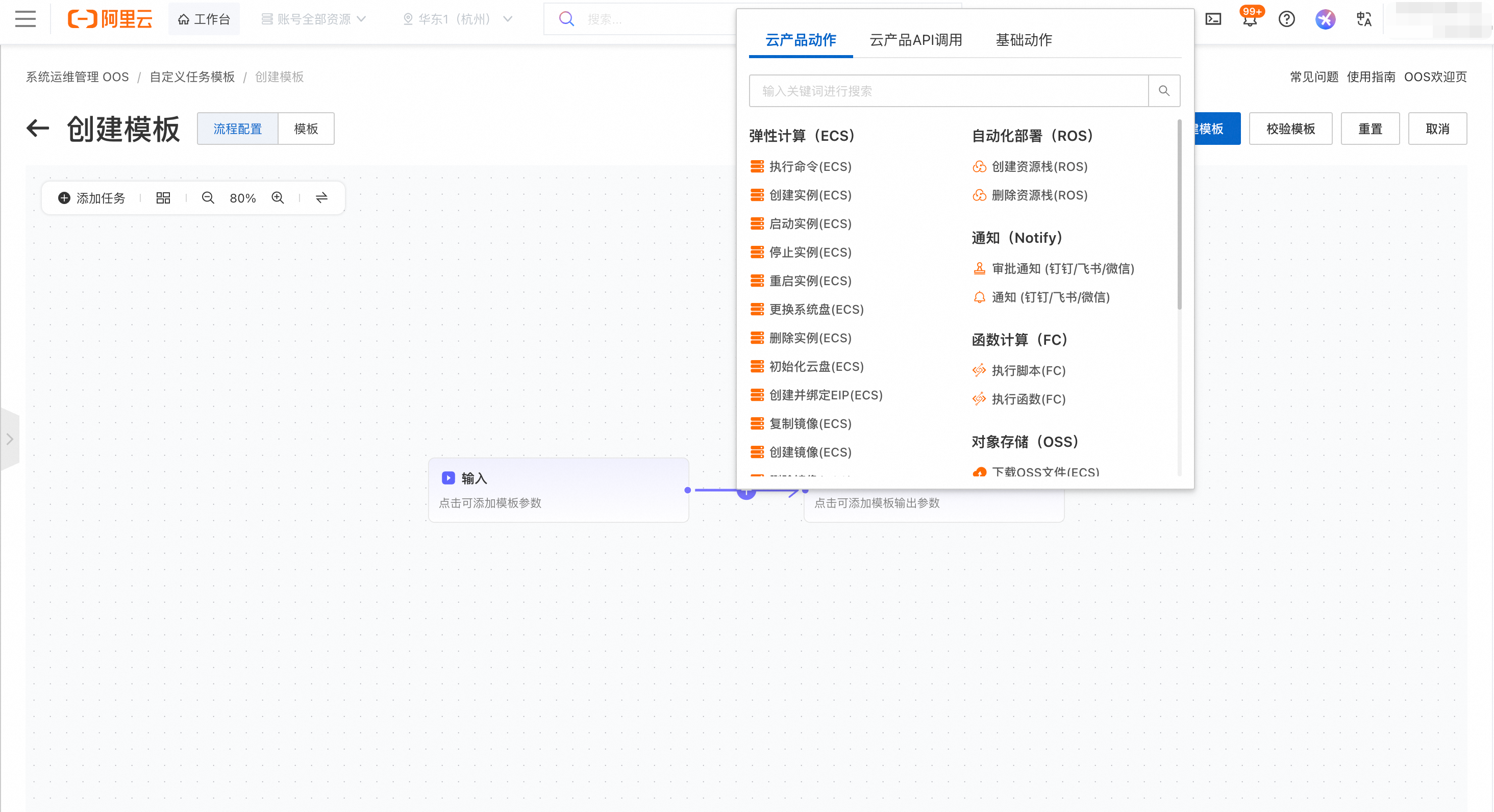This screenshot has height=812, width=1494.
Task: Expand the 账号全部资源 dropdown
Action: tap(314, 19)
